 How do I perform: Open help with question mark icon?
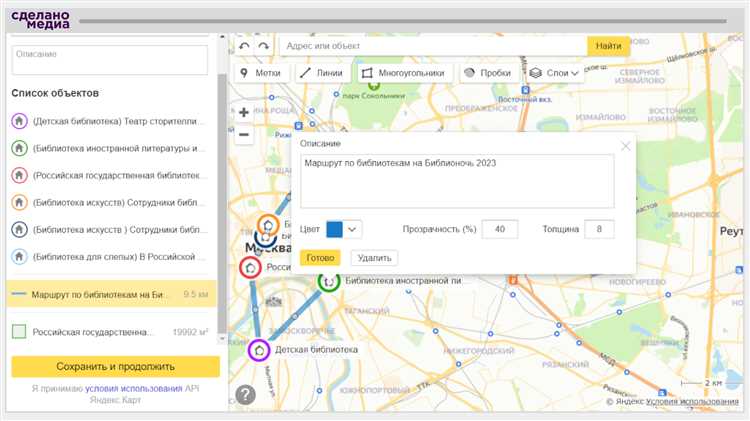tap(245, 394)
